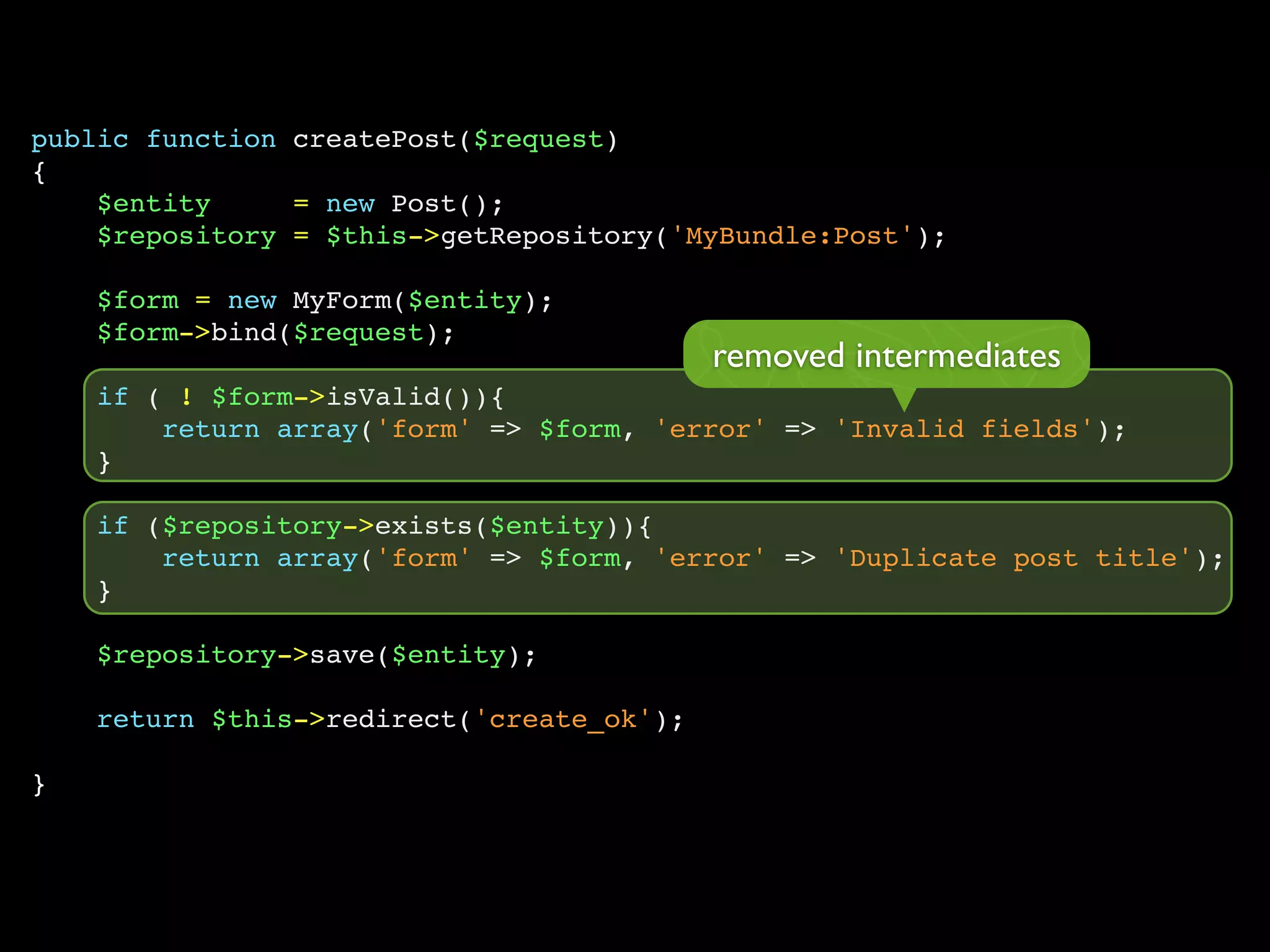Click the 'removed intermediates' callout bubble
The height and width of the screenshot is (952, 1270).
tap(886, 355)
